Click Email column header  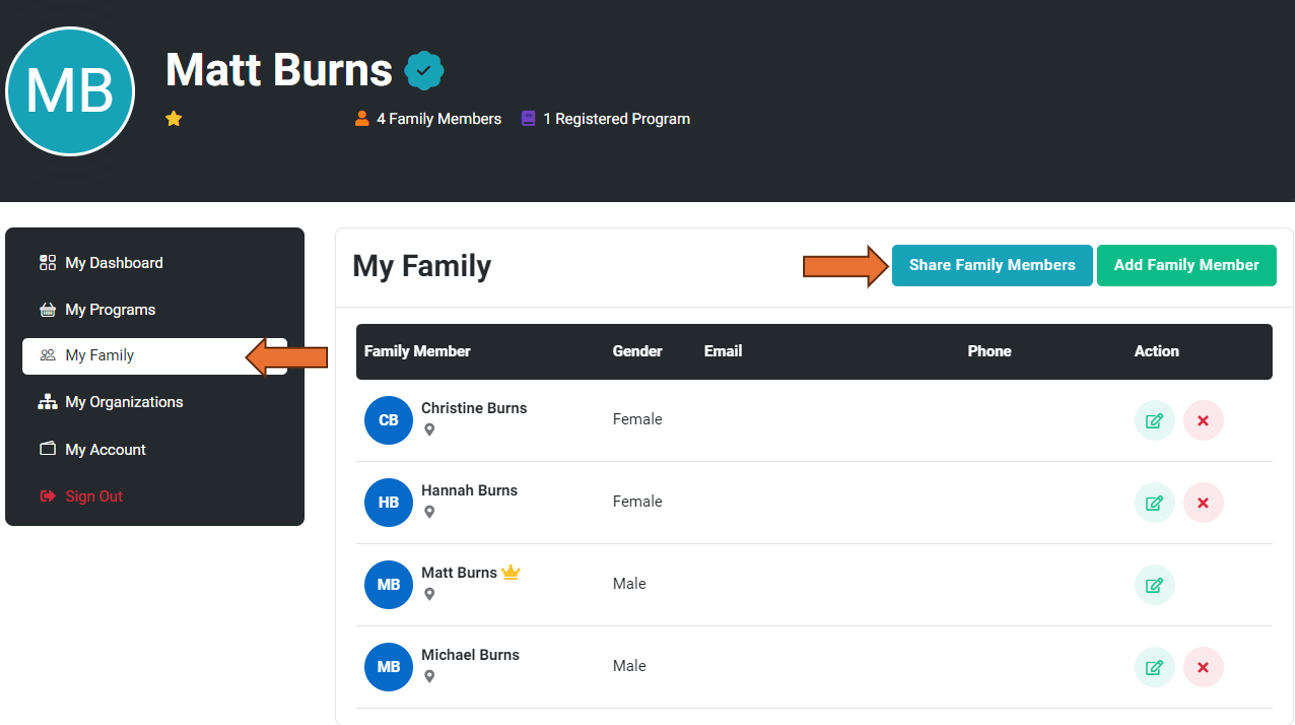(x=723, y=351)
